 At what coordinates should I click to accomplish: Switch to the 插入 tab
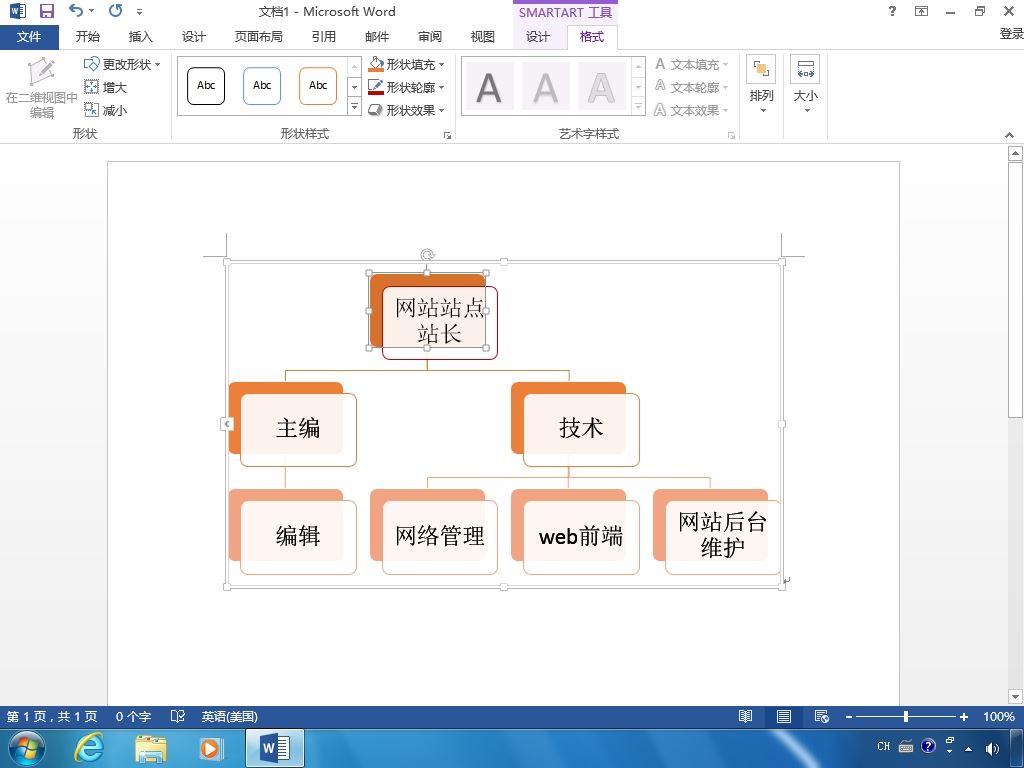(x=140, y=37)
